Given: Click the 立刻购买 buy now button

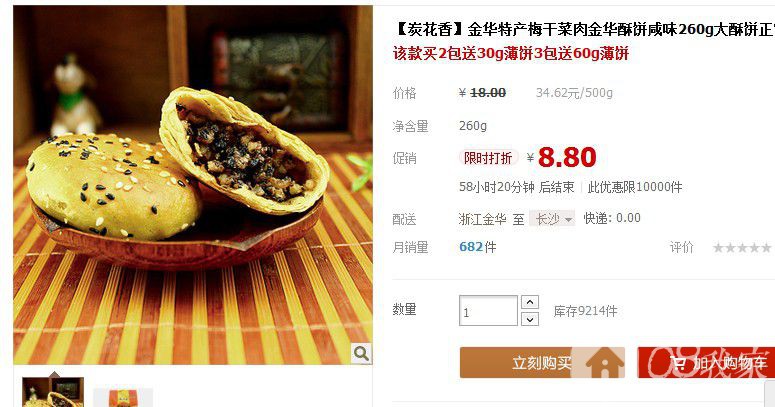Looking at the screenshot, I should 542,362.
